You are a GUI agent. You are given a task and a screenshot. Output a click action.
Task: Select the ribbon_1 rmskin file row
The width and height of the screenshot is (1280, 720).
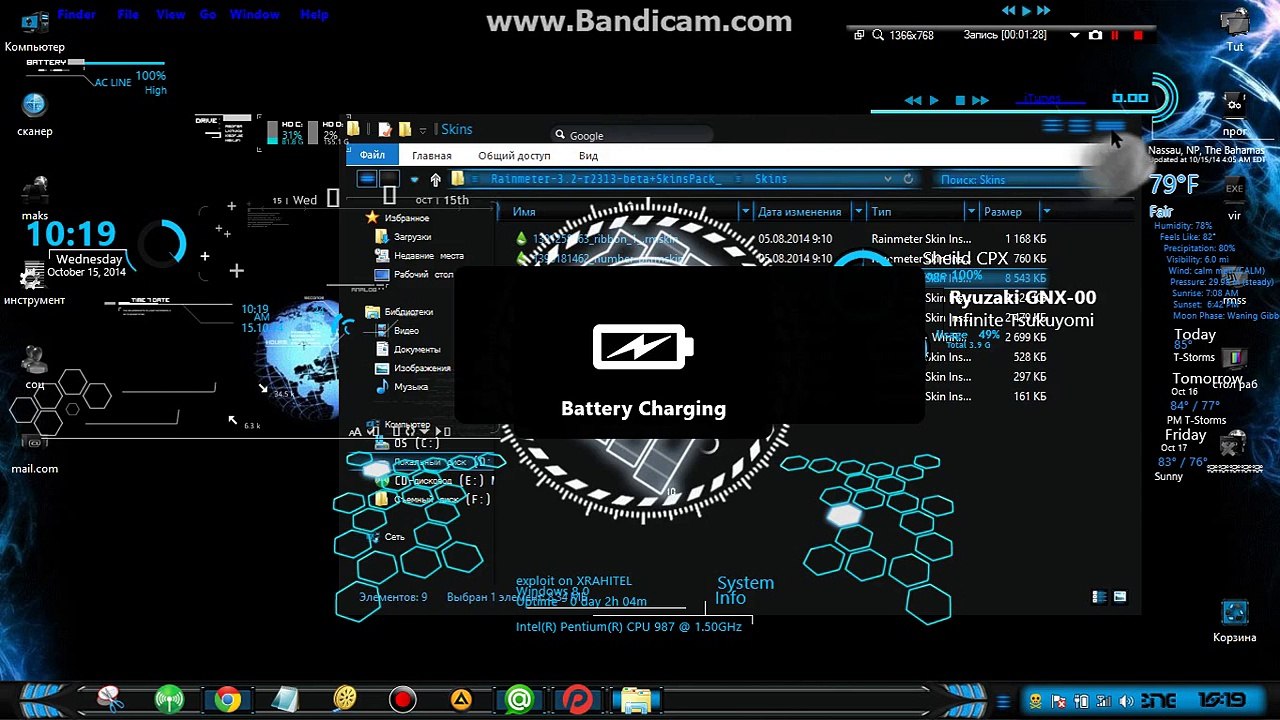click(780, 239)
